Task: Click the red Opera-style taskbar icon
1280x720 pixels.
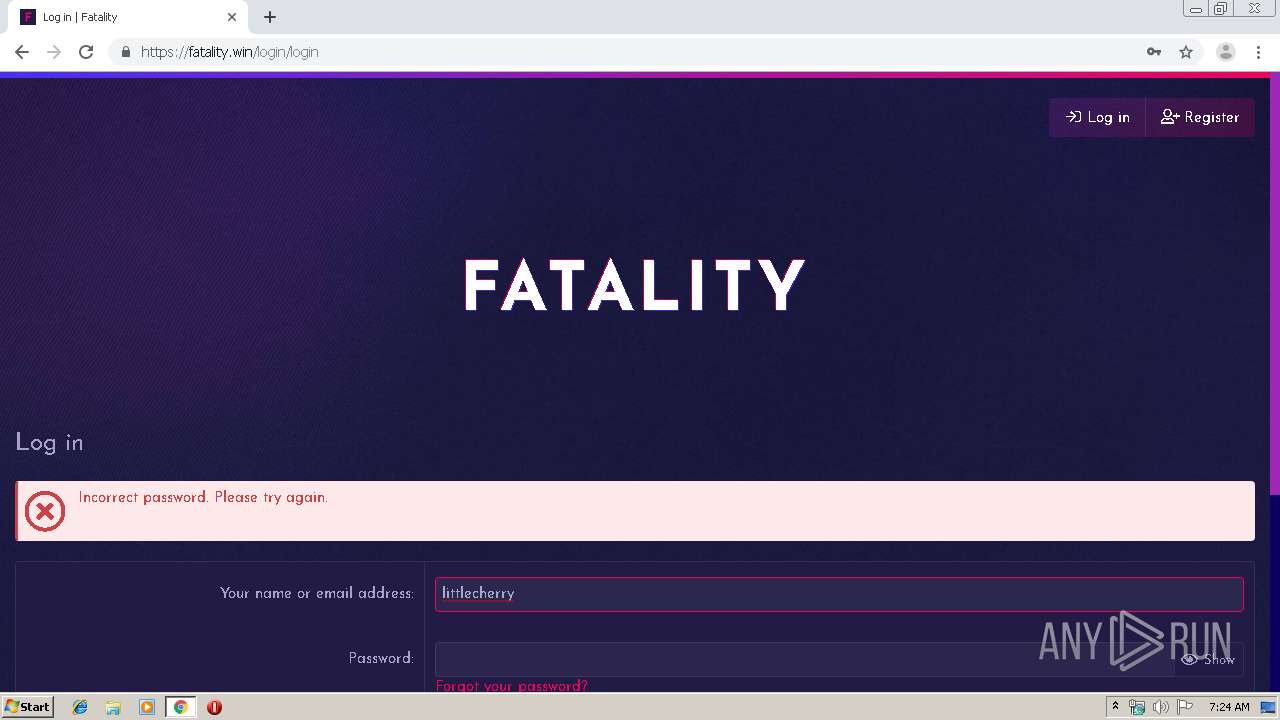Action: (x=214, y=707)
